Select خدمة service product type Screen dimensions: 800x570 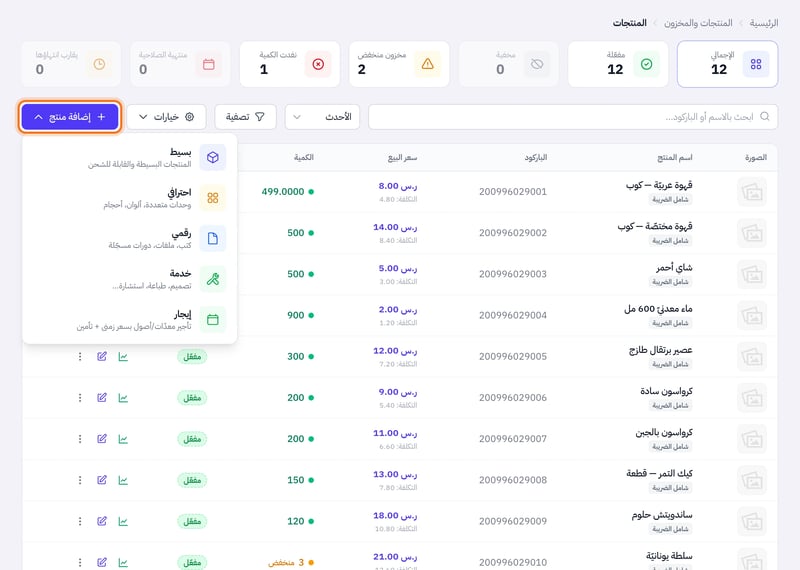130,279
